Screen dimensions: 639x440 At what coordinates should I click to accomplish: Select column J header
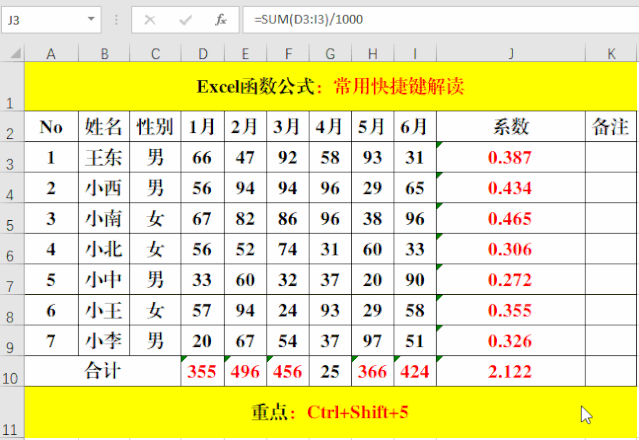[x=511, y=53]
